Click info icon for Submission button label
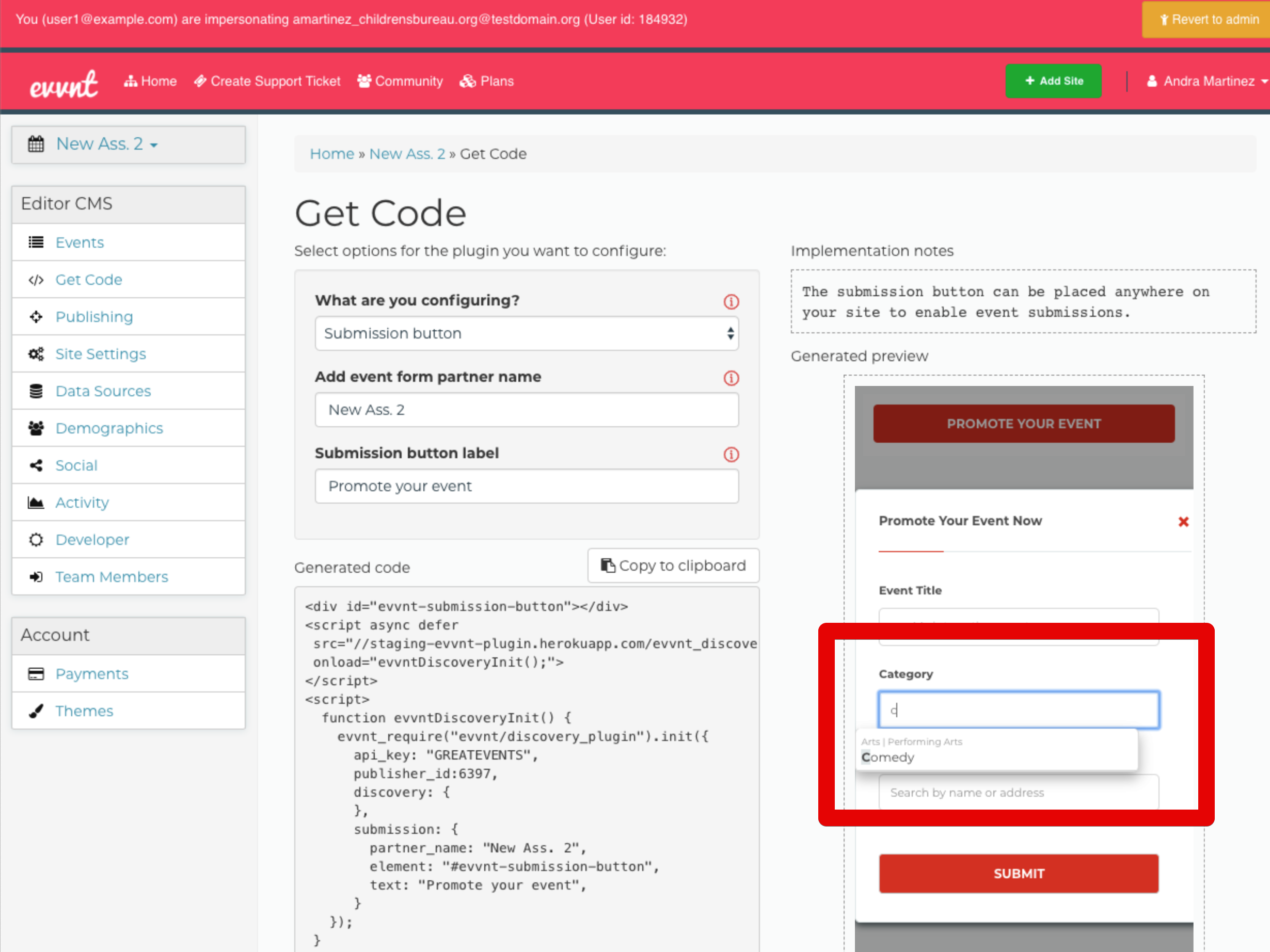The image size is (1270, 952). pyautogui.click(x=731, y=455)
